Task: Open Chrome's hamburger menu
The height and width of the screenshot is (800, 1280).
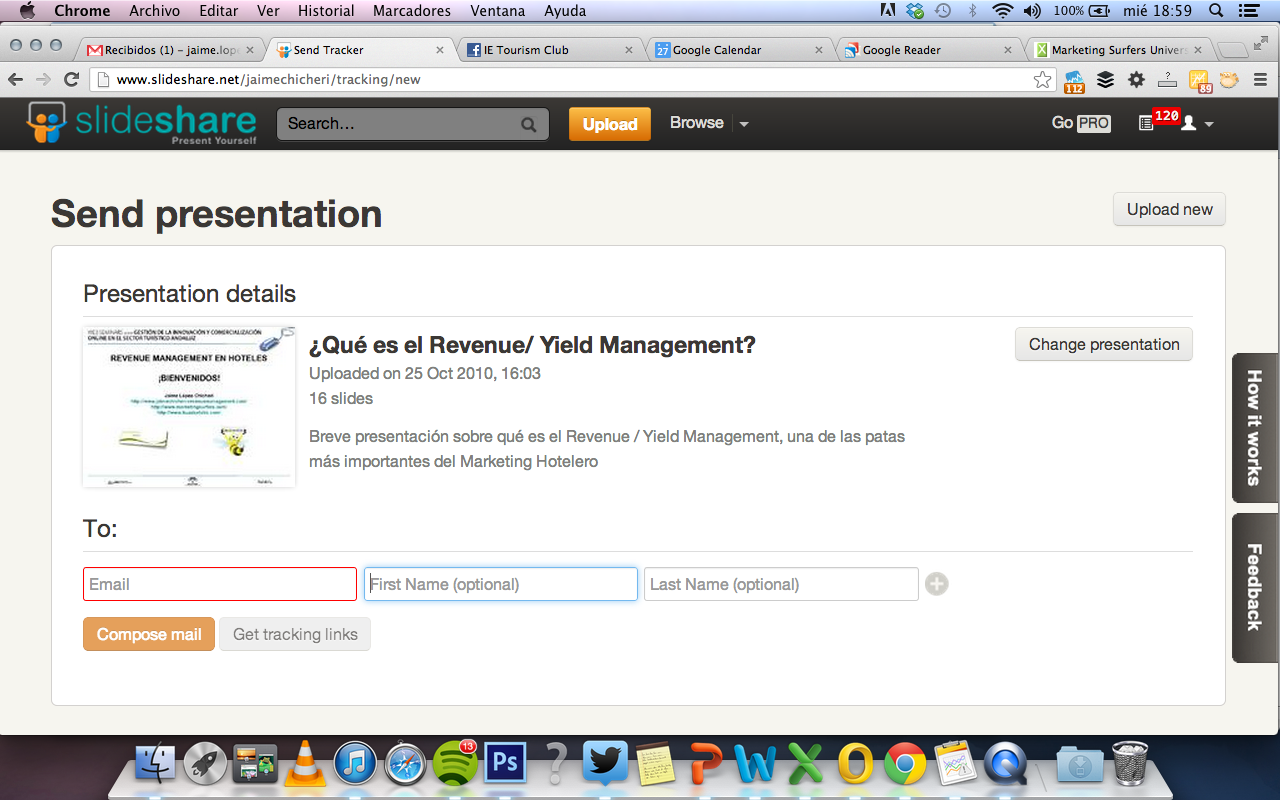Action: [x=1261, y=80]
